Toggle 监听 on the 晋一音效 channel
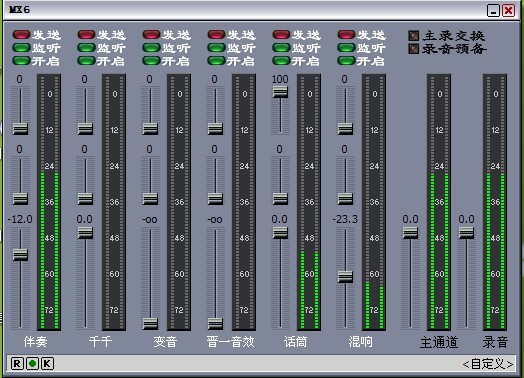This screenshot has height=378, width=524. point(217,48)
